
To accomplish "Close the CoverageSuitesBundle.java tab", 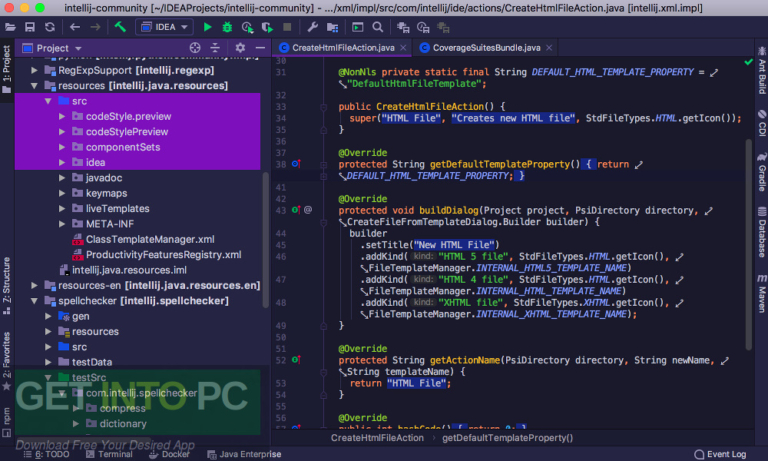I will click(x=549, y=48).
